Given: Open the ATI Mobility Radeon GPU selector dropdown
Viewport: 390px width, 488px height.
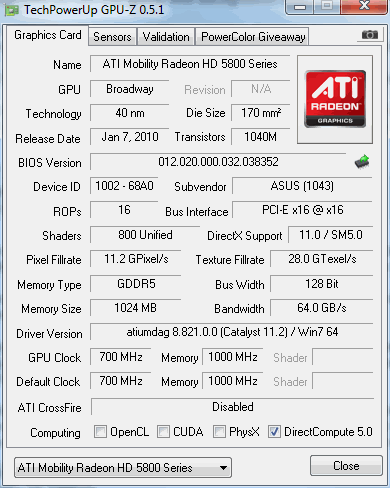Looking at the screenshot, I should pyautogui.click(x=123, y=467).
